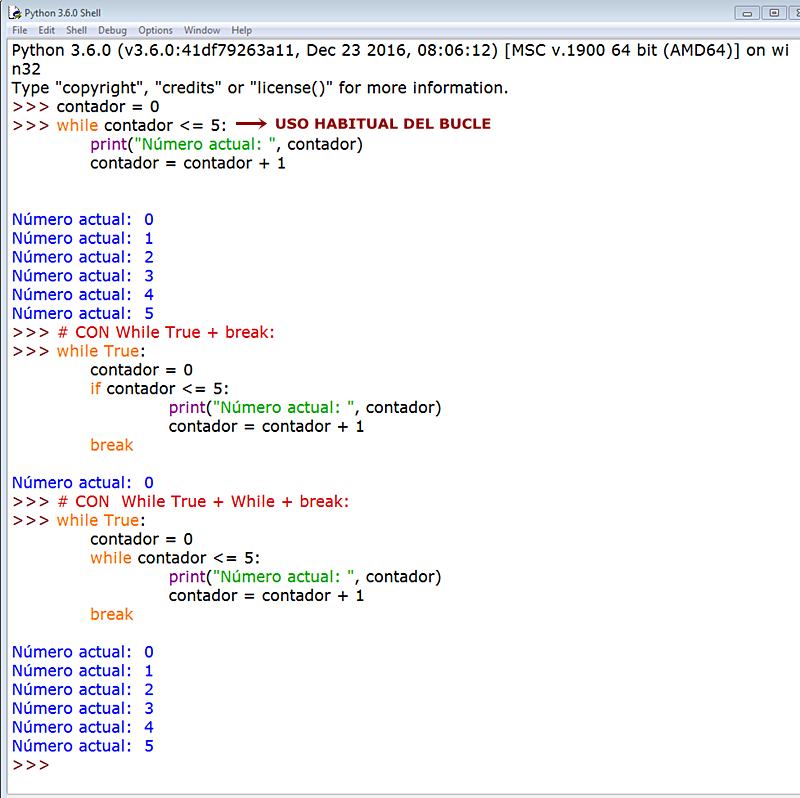Click the comment # CON While True + break
The image size is (800, 798).
click(x=165, y=332)
